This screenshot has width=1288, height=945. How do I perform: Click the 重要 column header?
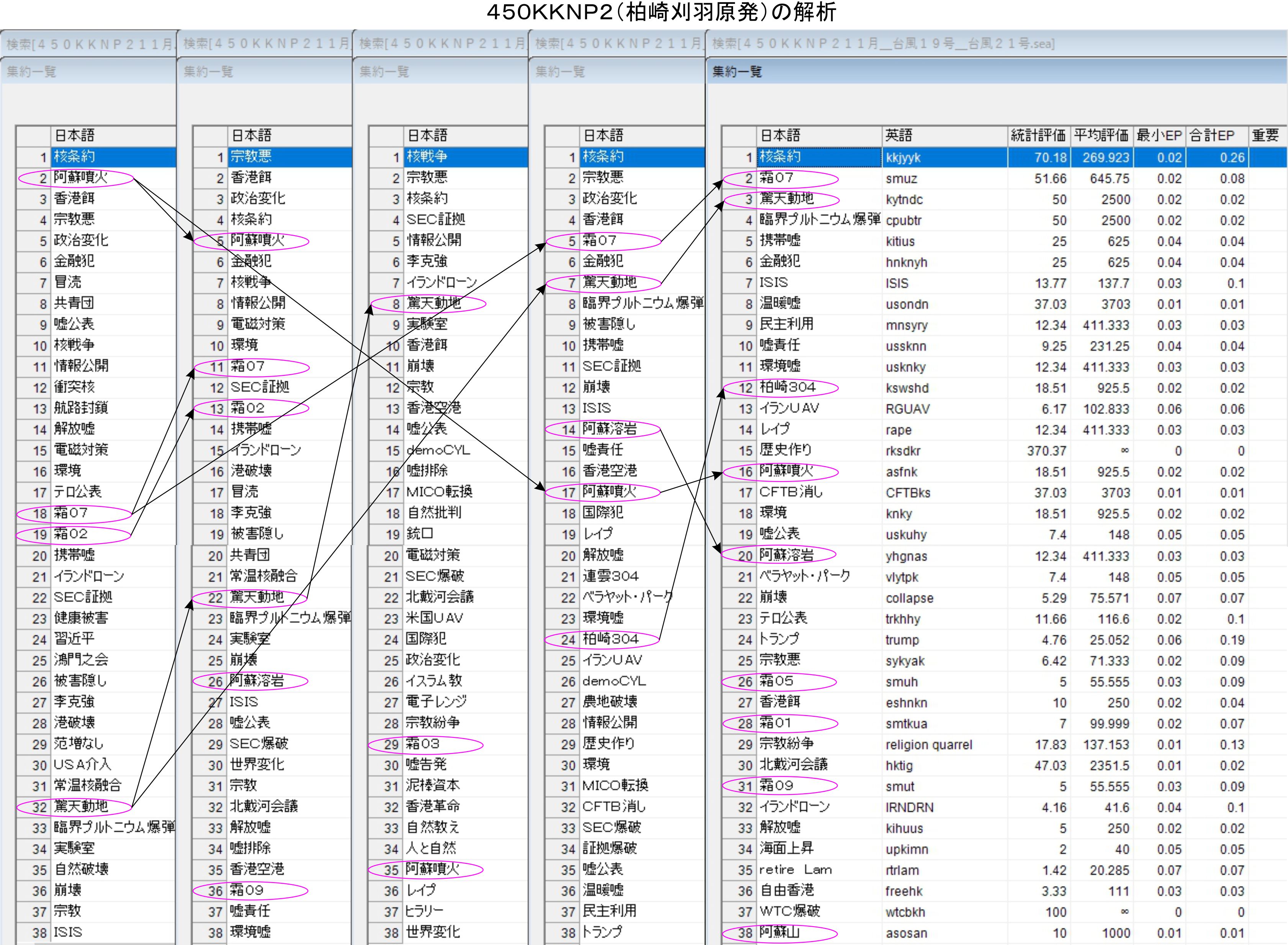tap(1265, 136)
